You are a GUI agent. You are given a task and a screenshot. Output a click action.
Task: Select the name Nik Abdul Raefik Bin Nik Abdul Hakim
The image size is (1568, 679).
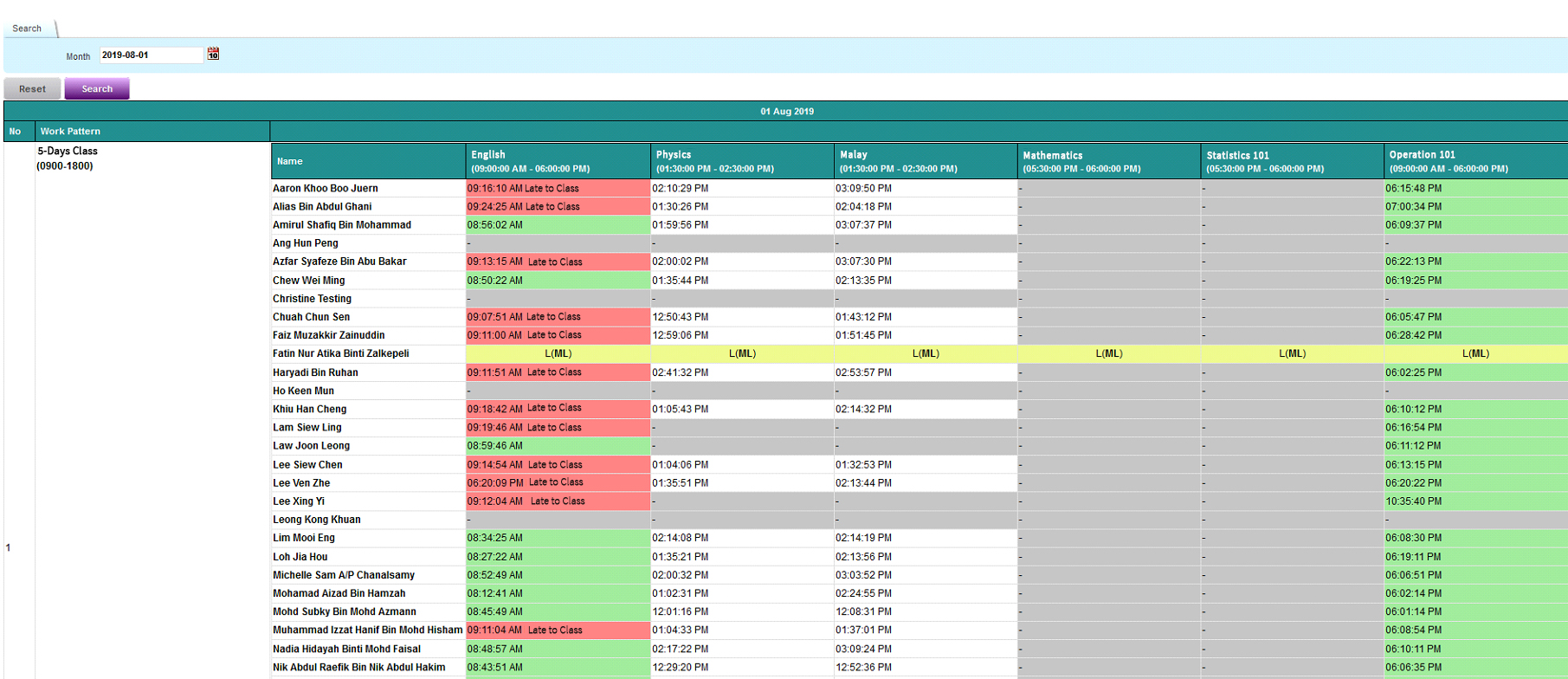click(358, 667)
